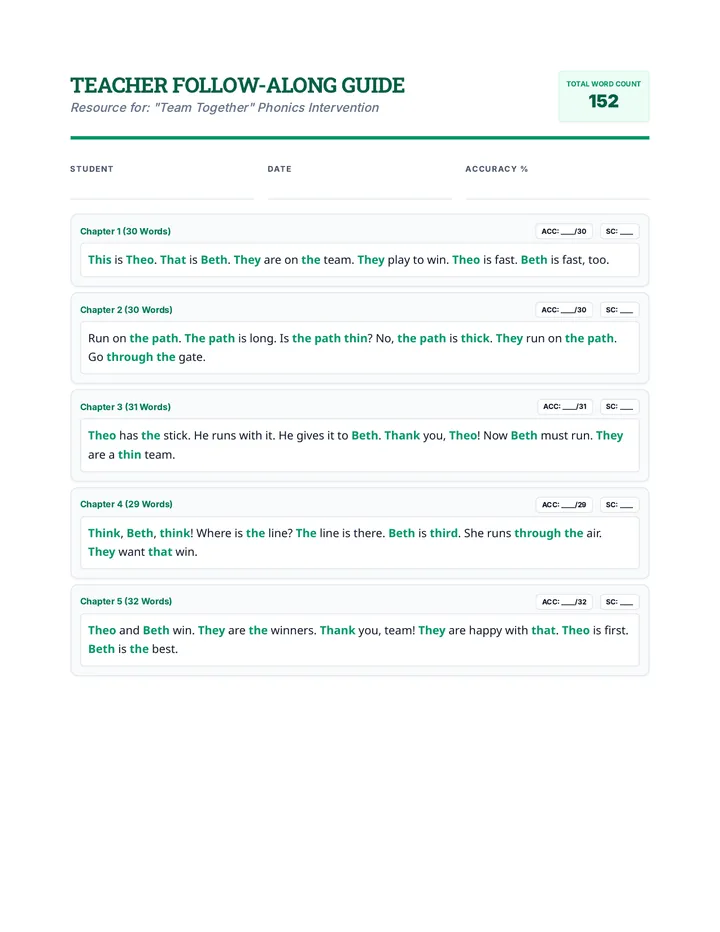Click the Chapter 5 ACC /32 field
Image resolution: width=720 pixels, height=932 pixels.
[564, 602]
